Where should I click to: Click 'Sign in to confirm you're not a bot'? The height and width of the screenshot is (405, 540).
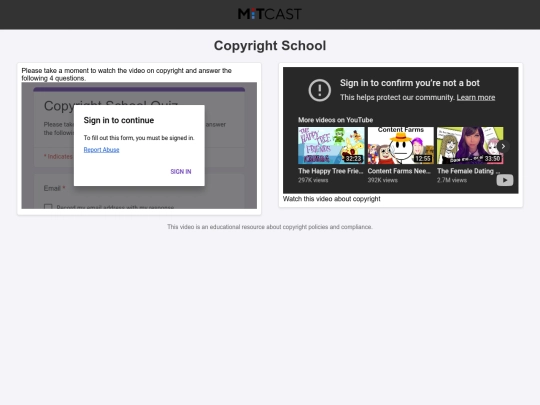pos(410,83)
